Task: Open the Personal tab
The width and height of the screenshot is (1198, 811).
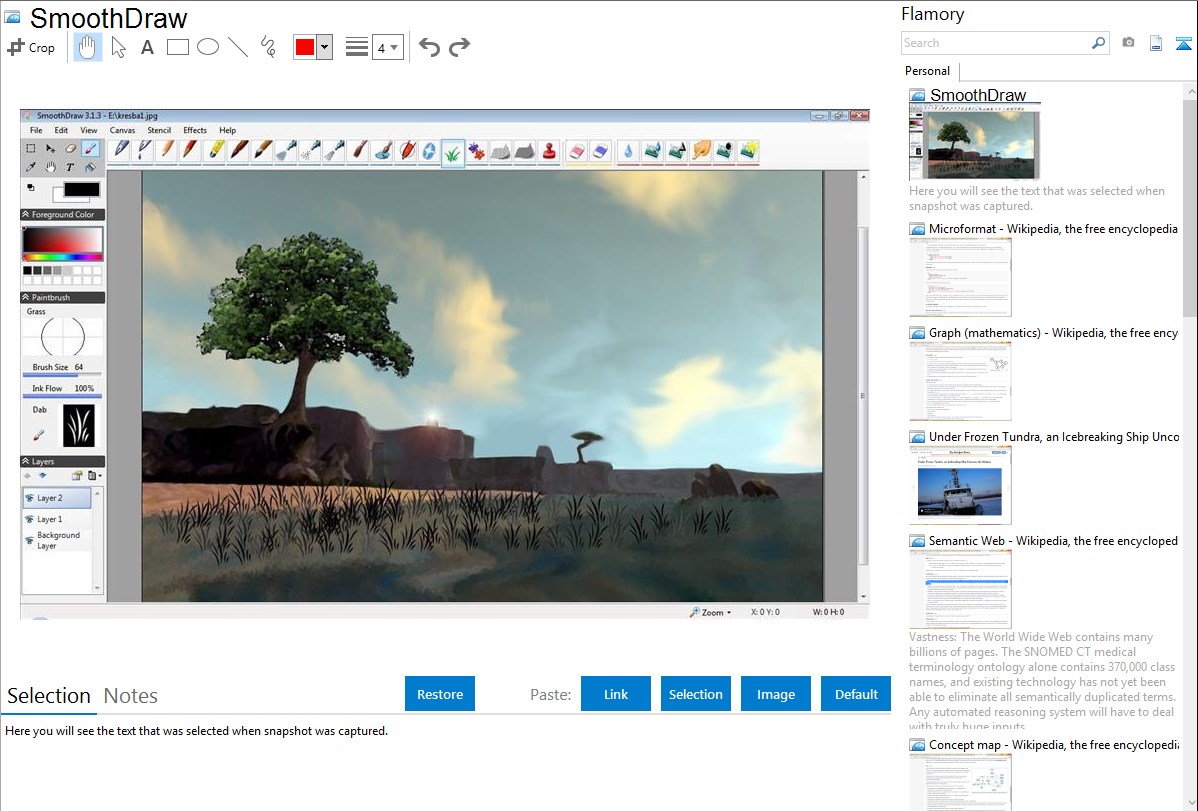Action: (x=927, y=71)
